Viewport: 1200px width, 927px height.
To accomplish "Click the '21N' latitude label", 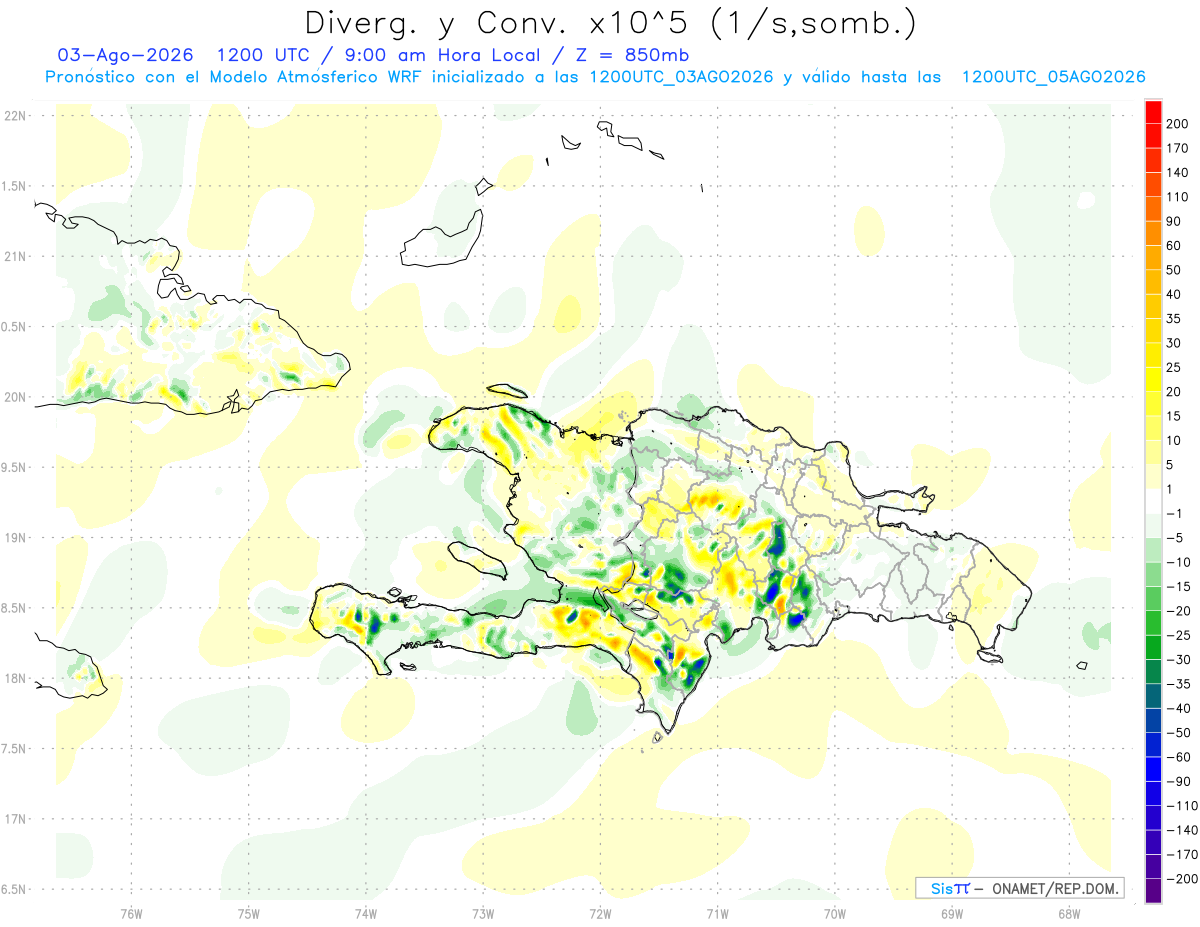I will (x=14, y=256).
